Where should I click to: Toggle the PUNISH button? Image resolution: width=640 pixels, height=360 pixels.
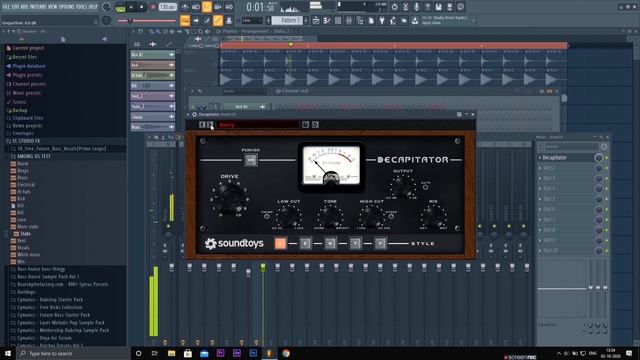(x=251, y=160)
